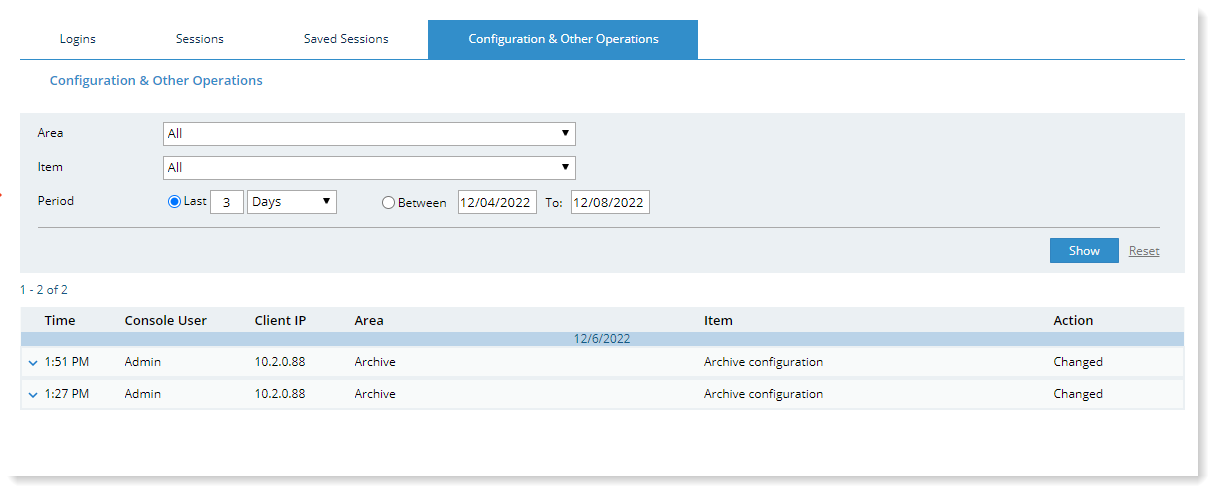Expand the 1:51 PM row chevron
1216x494 pixels.
click(33, 363)
